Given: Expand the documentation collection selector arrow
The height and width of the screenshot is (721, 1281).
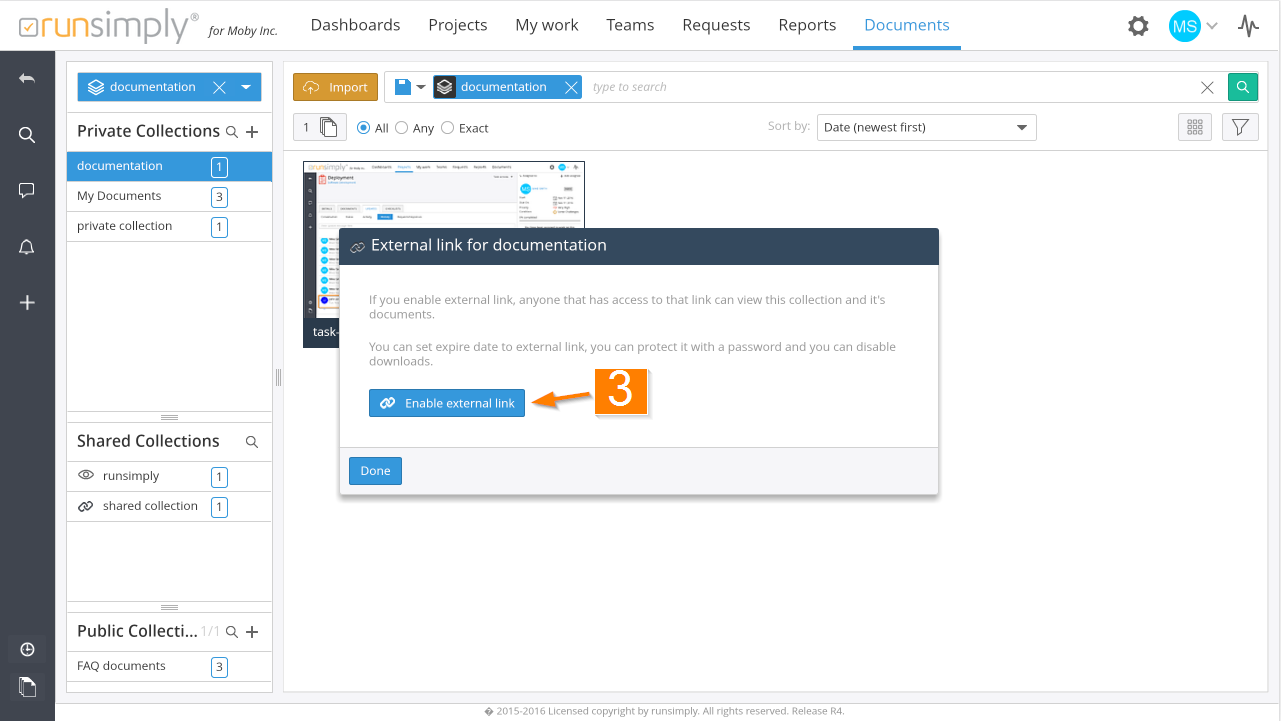Looking at the screenshot, I should tap(246, 87).
